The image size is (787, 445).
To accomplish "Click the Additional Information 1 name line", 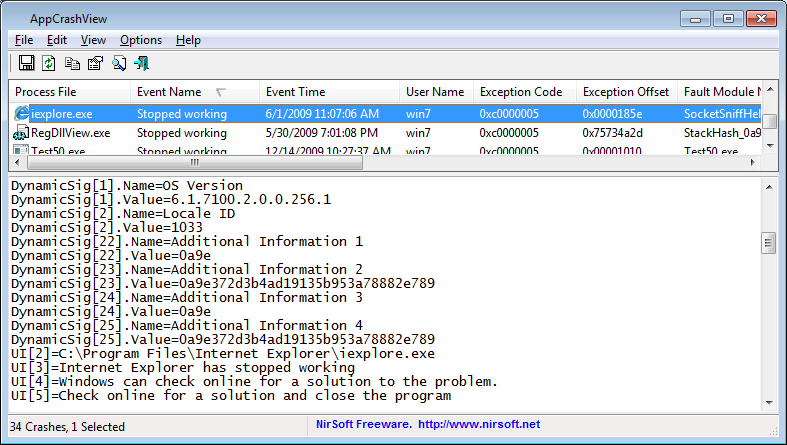I will [187, 242].
